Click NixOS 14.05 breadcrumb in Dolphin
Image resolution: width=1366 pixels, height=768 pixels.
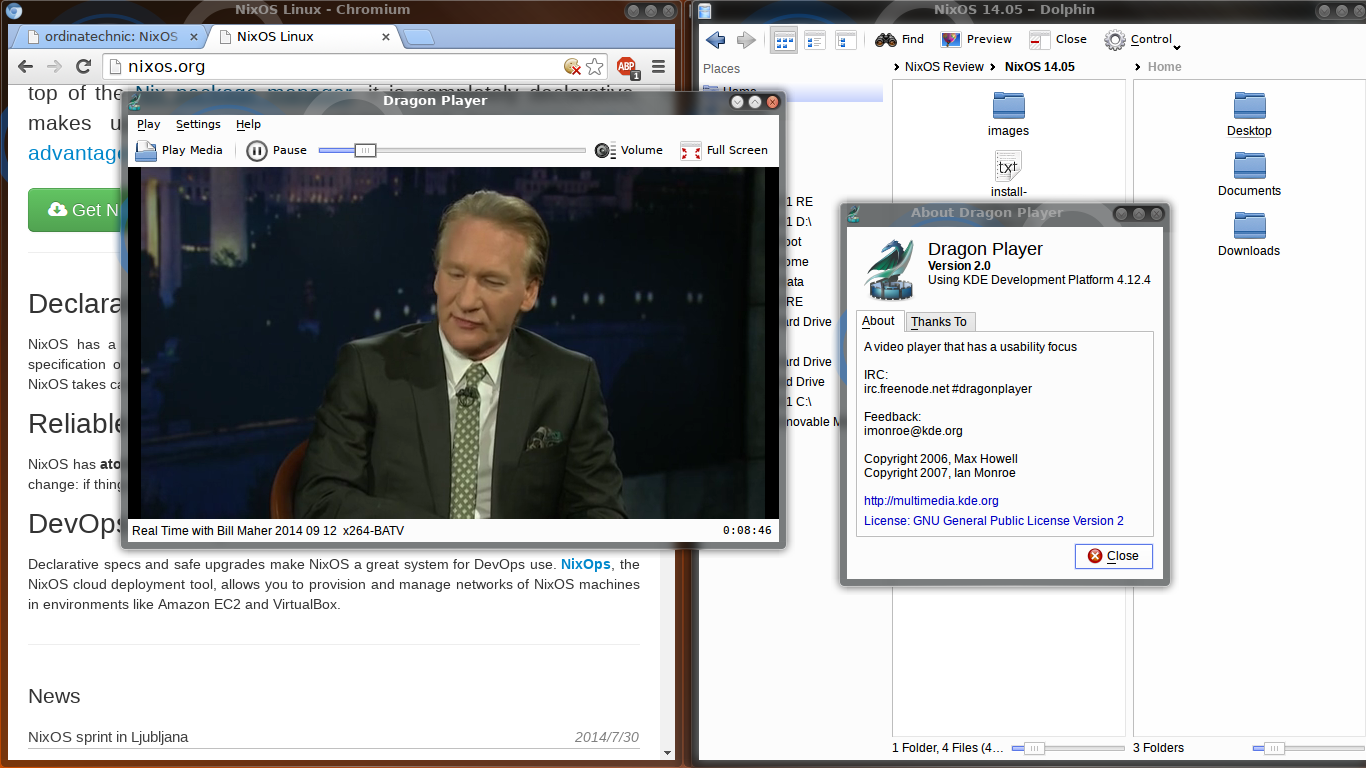click(1039, 67)
